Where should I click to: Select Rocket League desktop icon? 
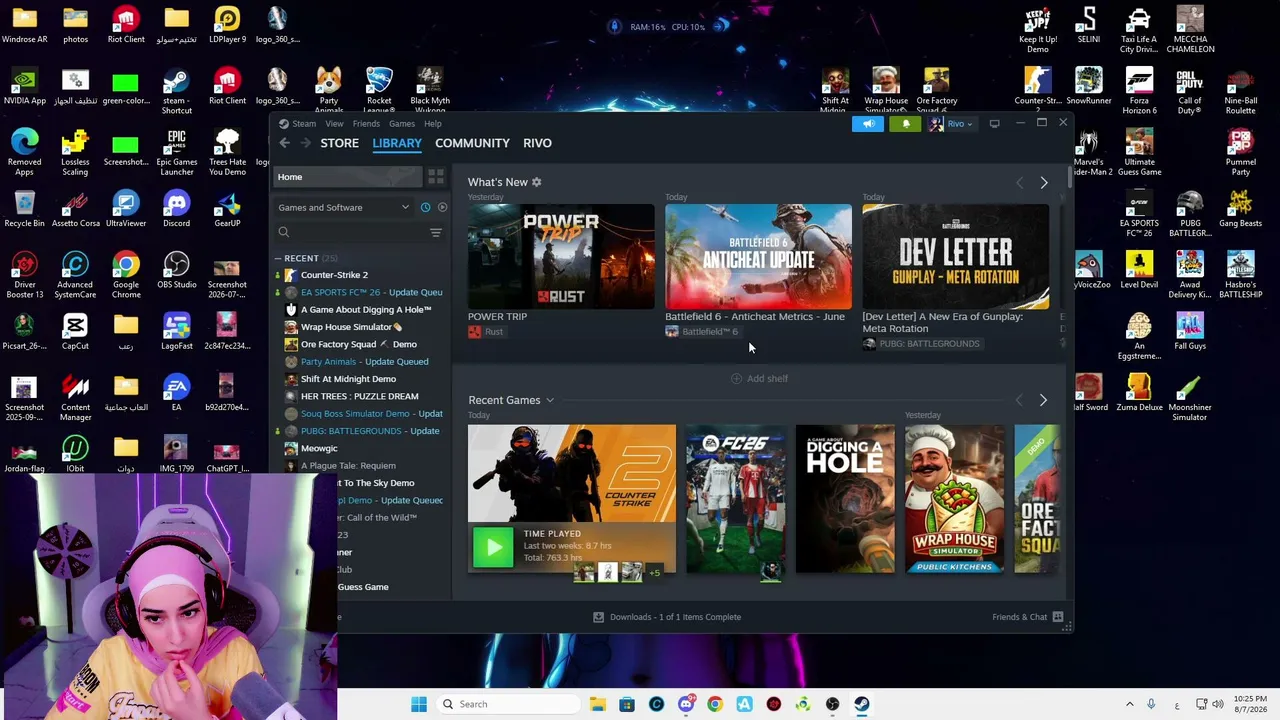[379, 92]
